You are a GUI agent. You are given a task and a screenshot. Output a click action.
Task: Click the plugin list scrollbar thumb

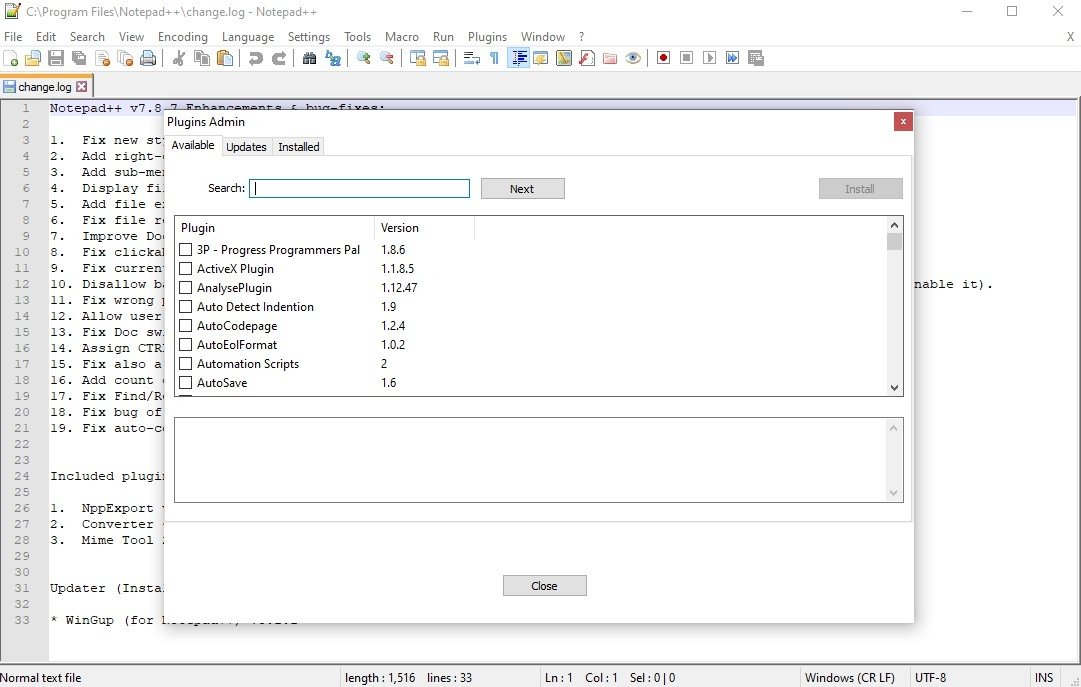[x=894, y=241]
